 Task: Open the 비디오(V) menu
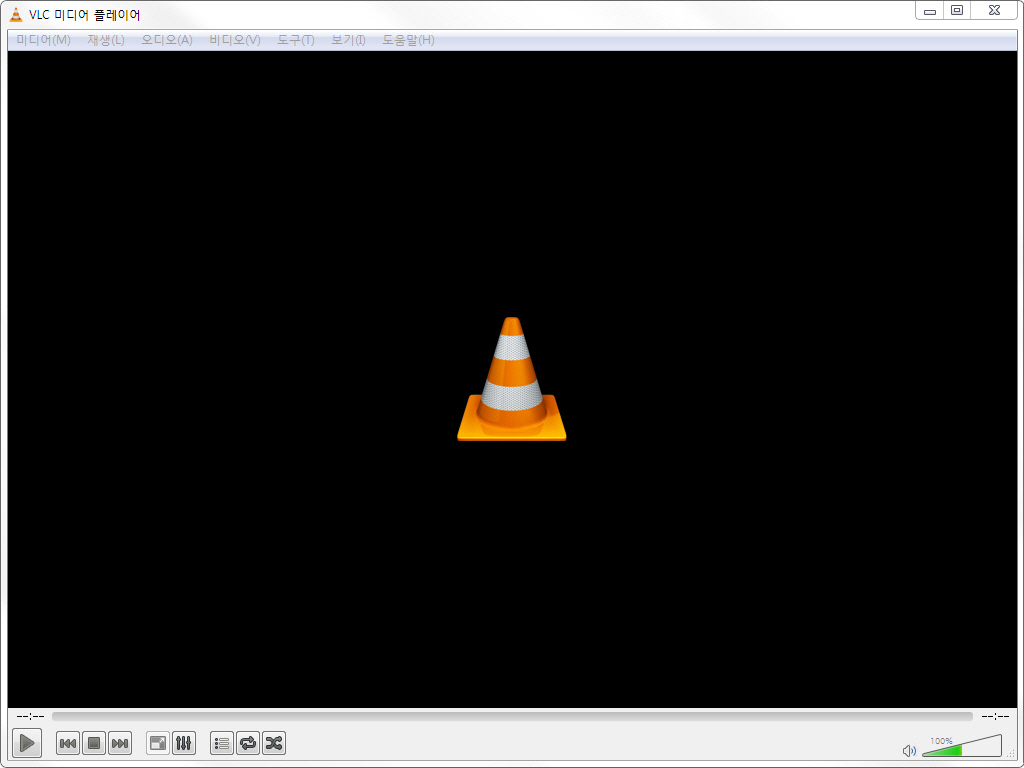click(x=235, y=40)
